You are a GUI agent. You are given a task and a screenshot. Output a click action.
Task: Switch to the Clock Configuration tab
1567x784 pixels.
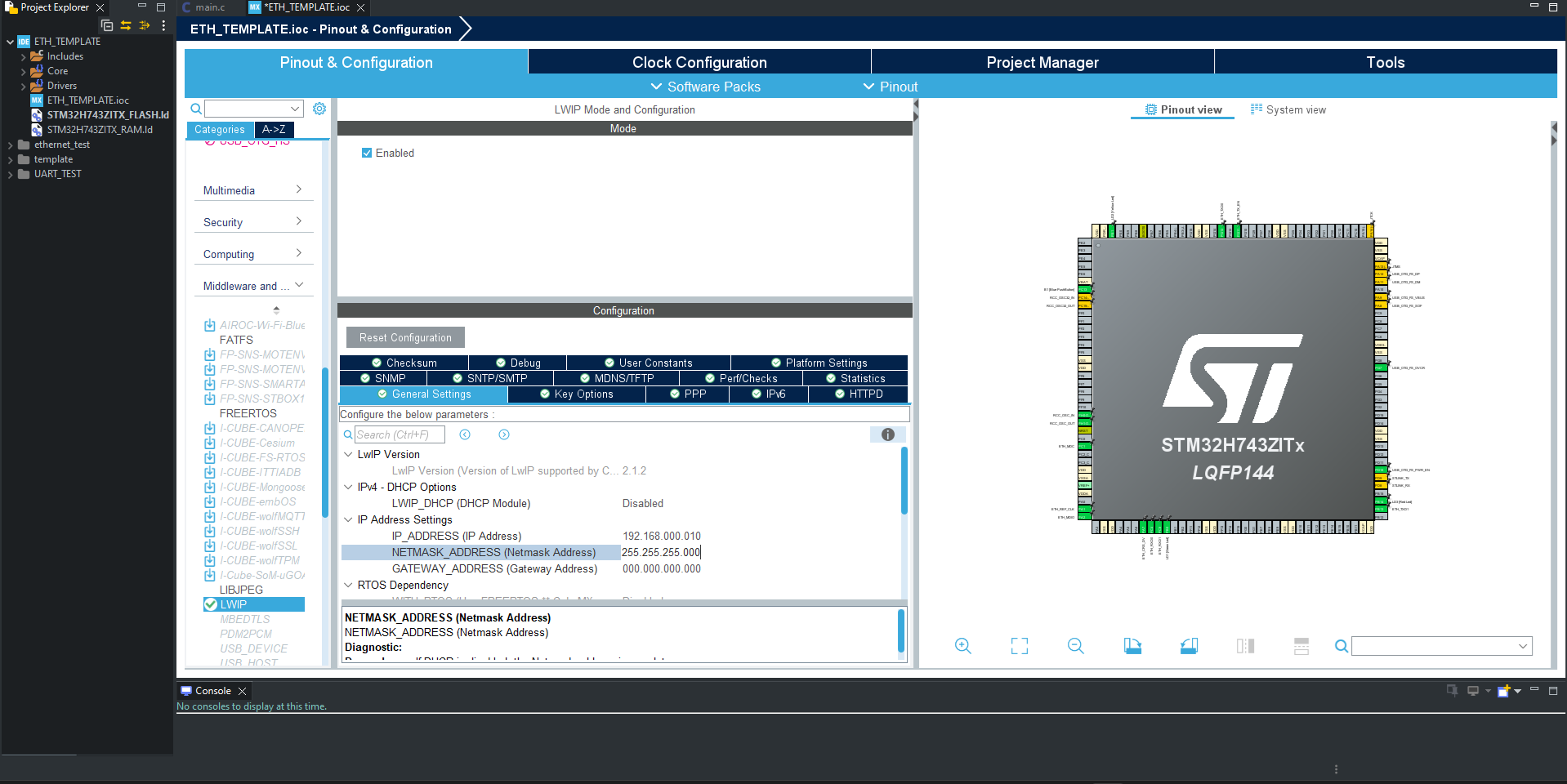(699, 62)
